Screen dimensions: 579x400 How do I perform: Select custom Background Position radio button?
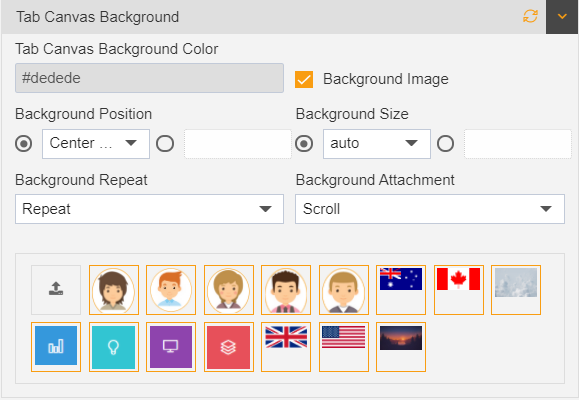[x=165, y=144]
